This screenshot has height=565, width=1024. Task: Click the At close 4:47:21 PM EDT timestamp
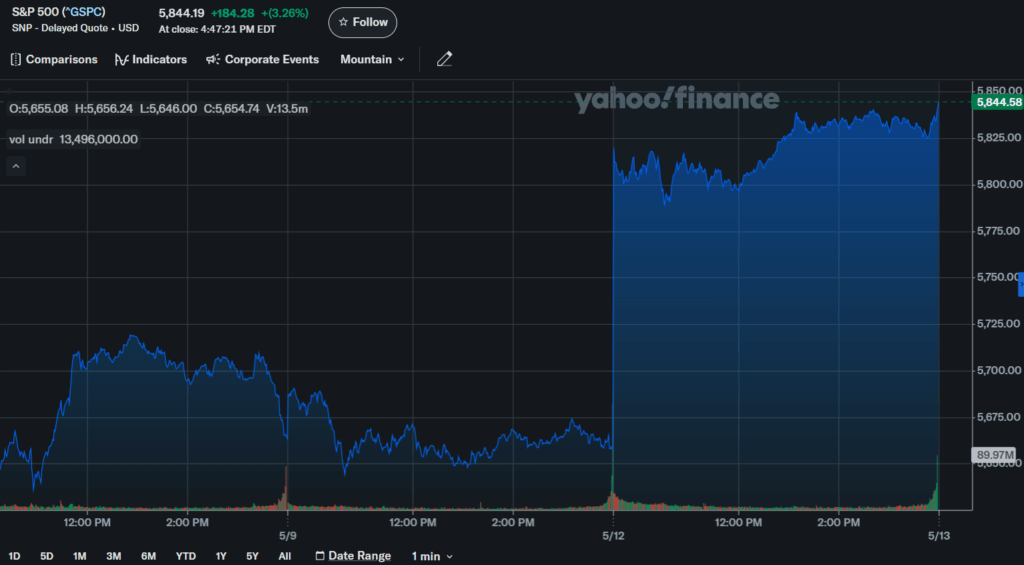217,29
